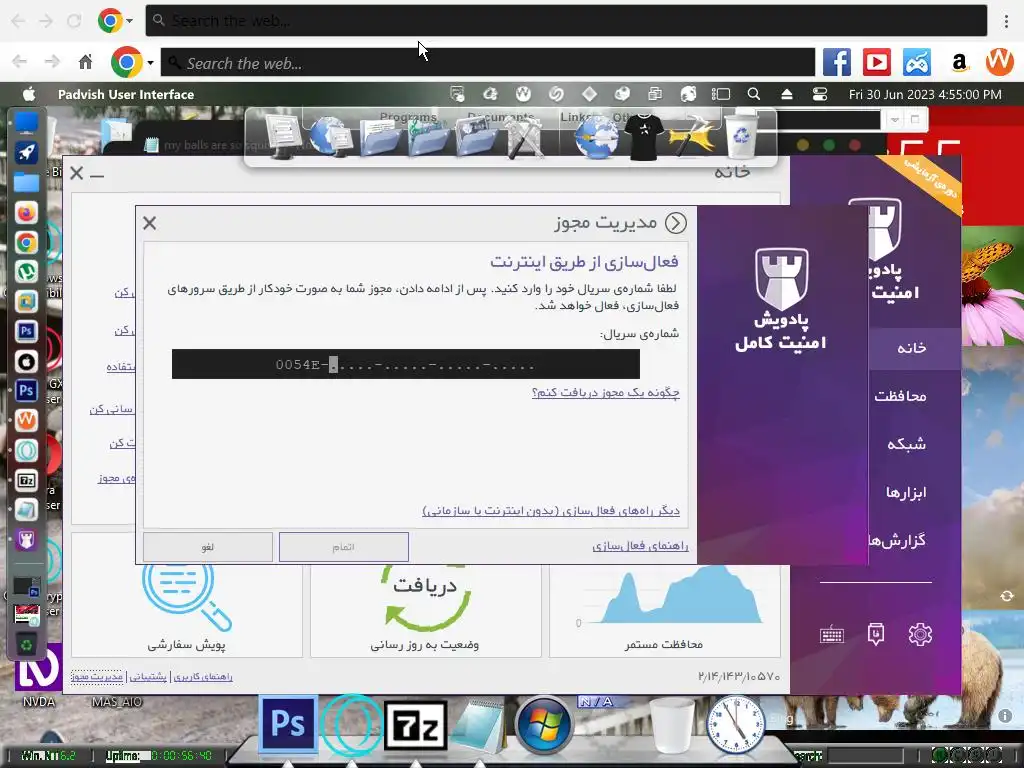This screenshot has height=768, width=1024.
Task: Open the recycle bin icon in top dock
Action: (741, 136)
